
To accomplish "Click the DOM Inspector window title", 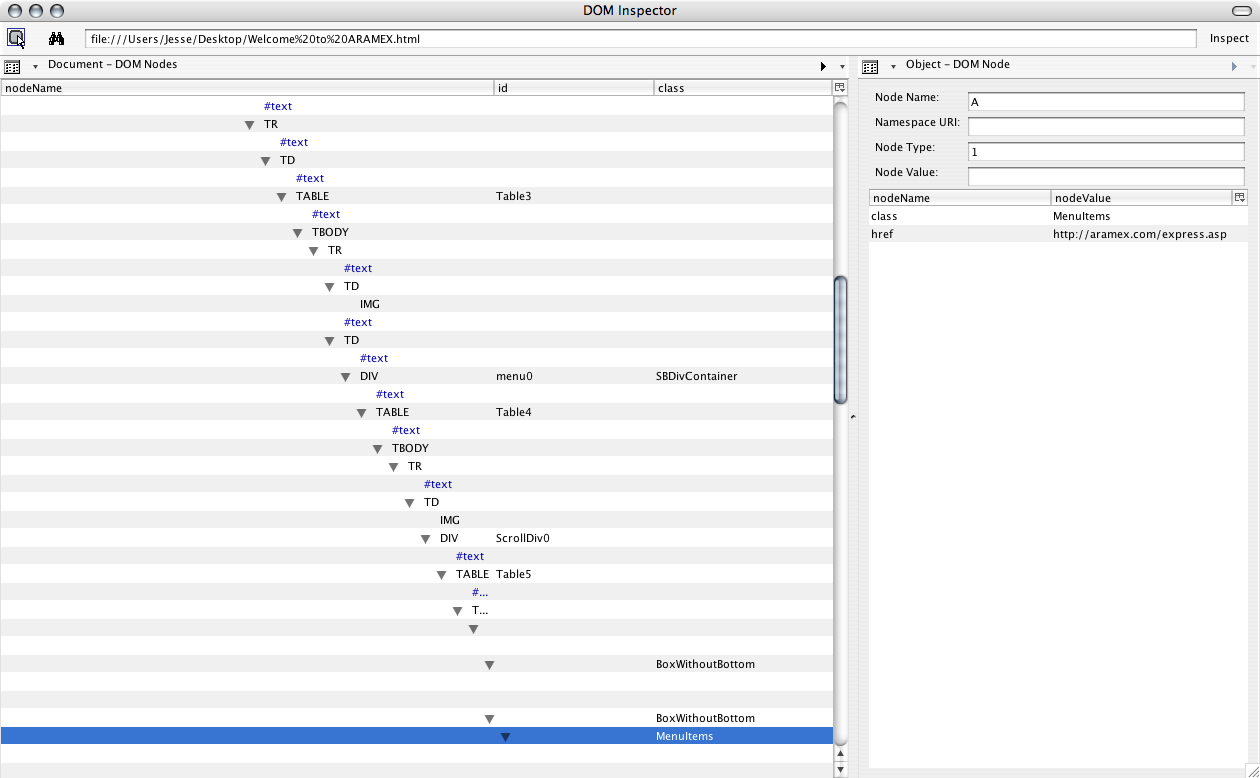I will [x=630, y=11].
